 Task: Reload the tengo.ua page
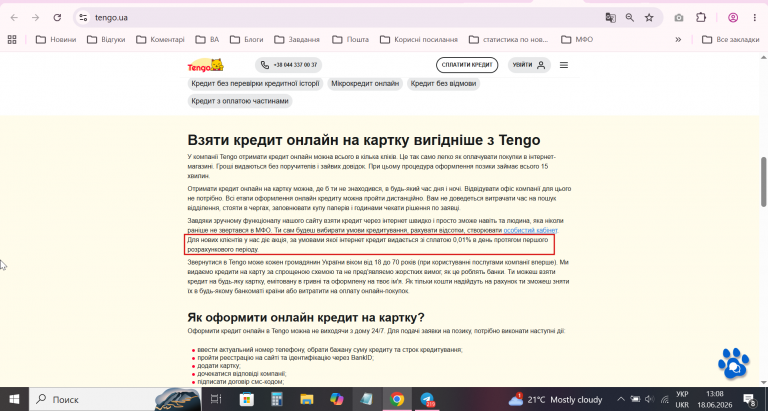coord(57,18)
